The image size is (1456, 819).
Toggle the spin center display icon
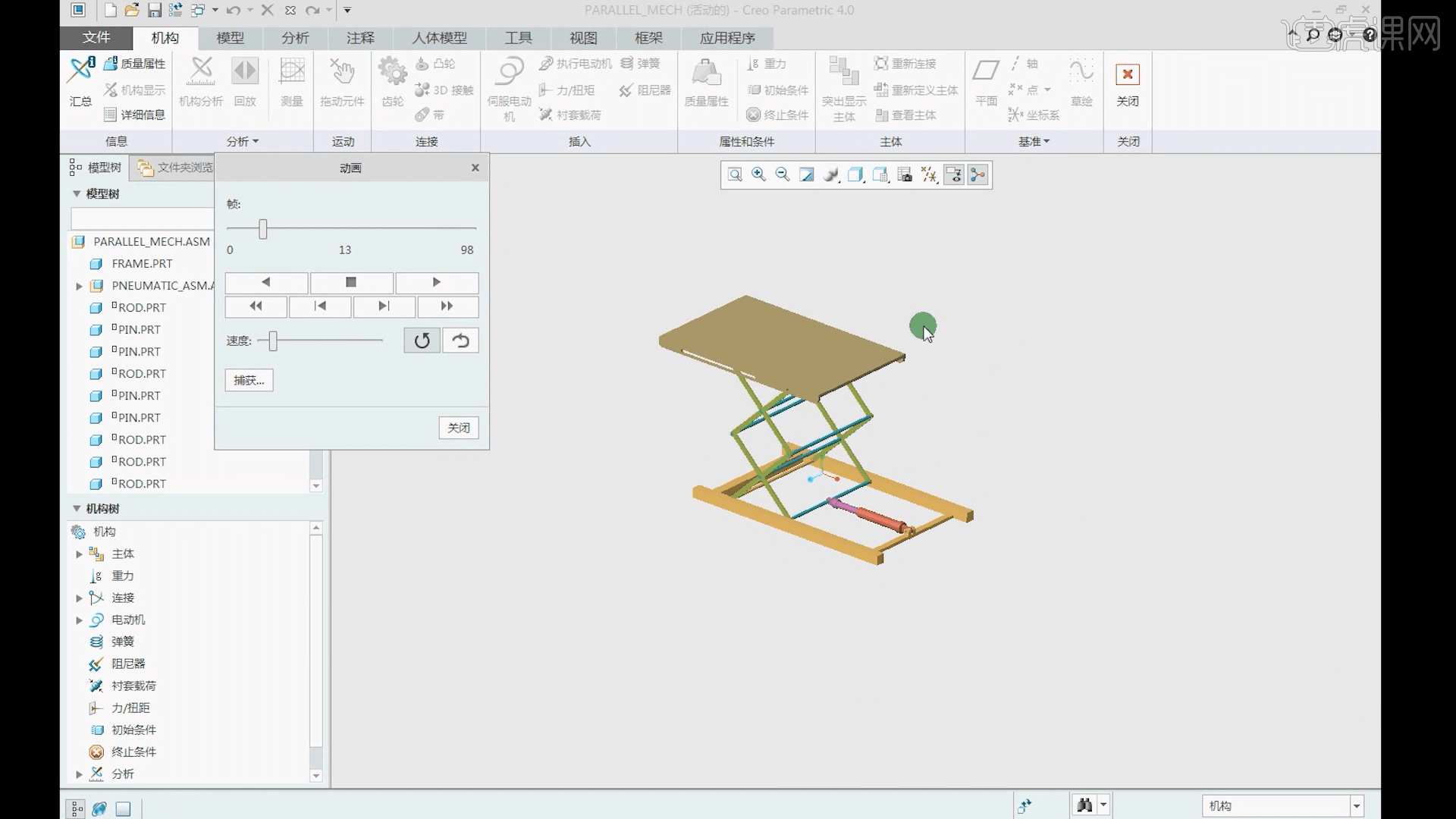[x=977, y=175]
